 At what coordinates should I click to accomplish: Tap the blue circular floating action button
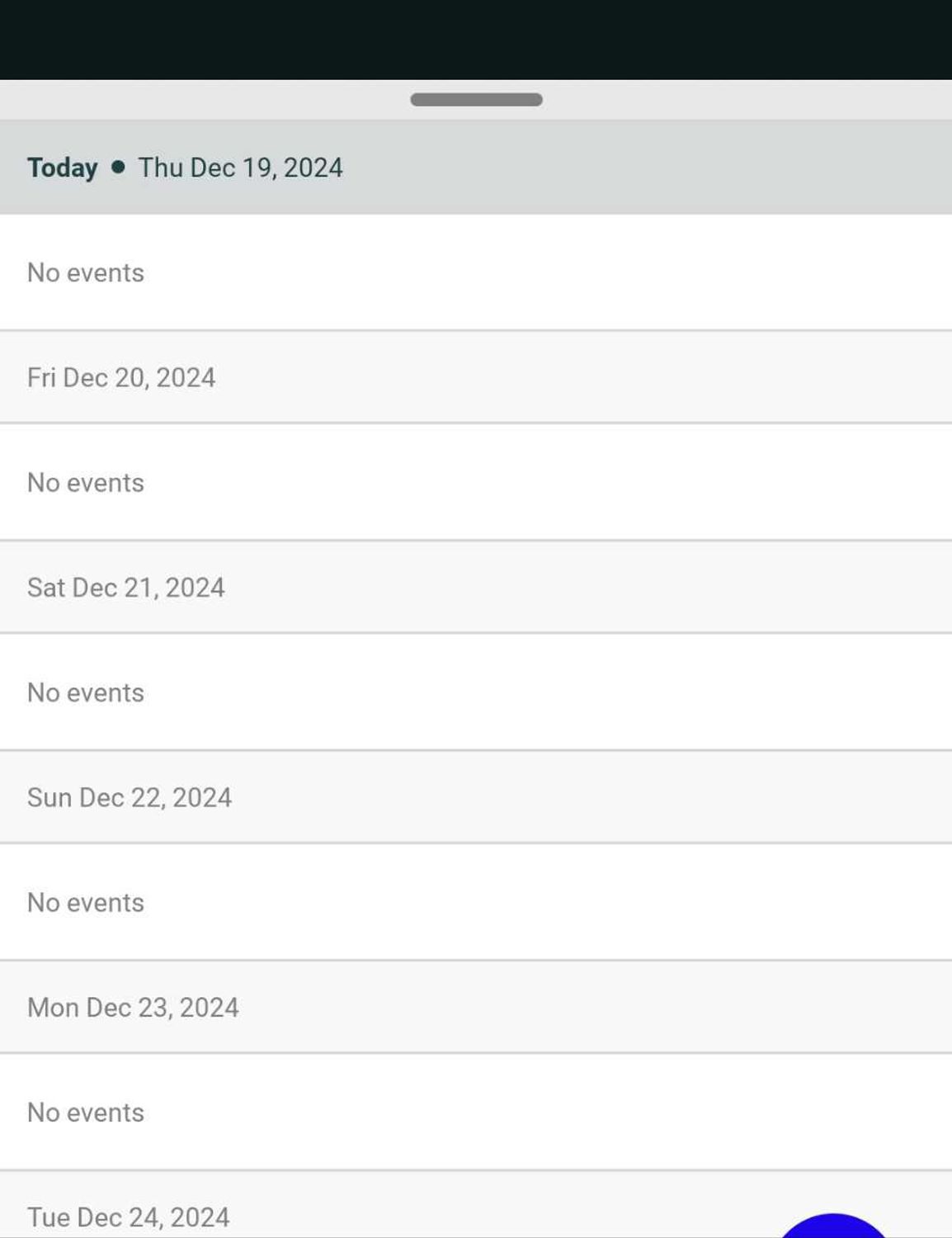[x=833, y=1228]
